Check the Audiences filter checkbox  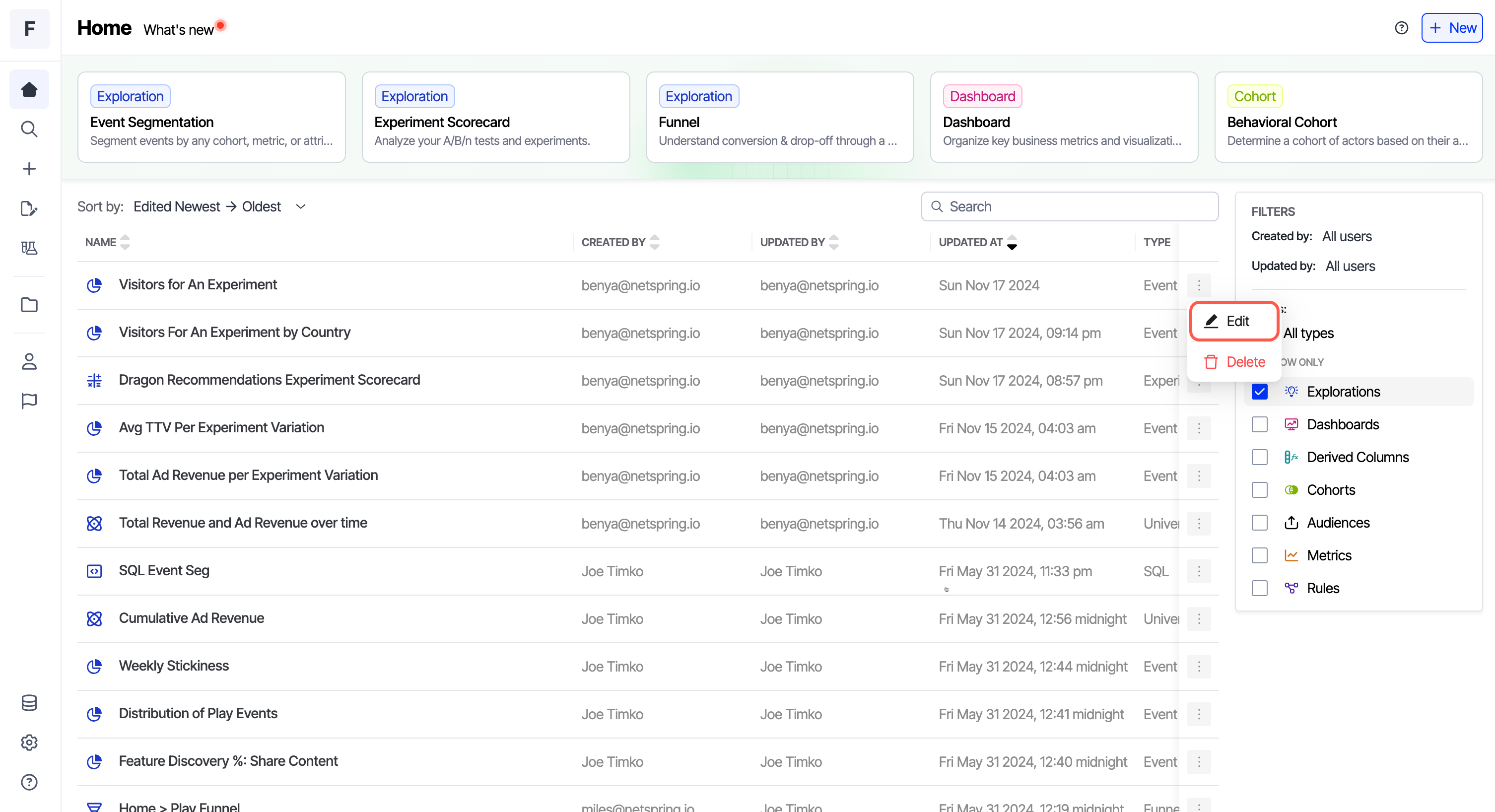[1259, 523]
